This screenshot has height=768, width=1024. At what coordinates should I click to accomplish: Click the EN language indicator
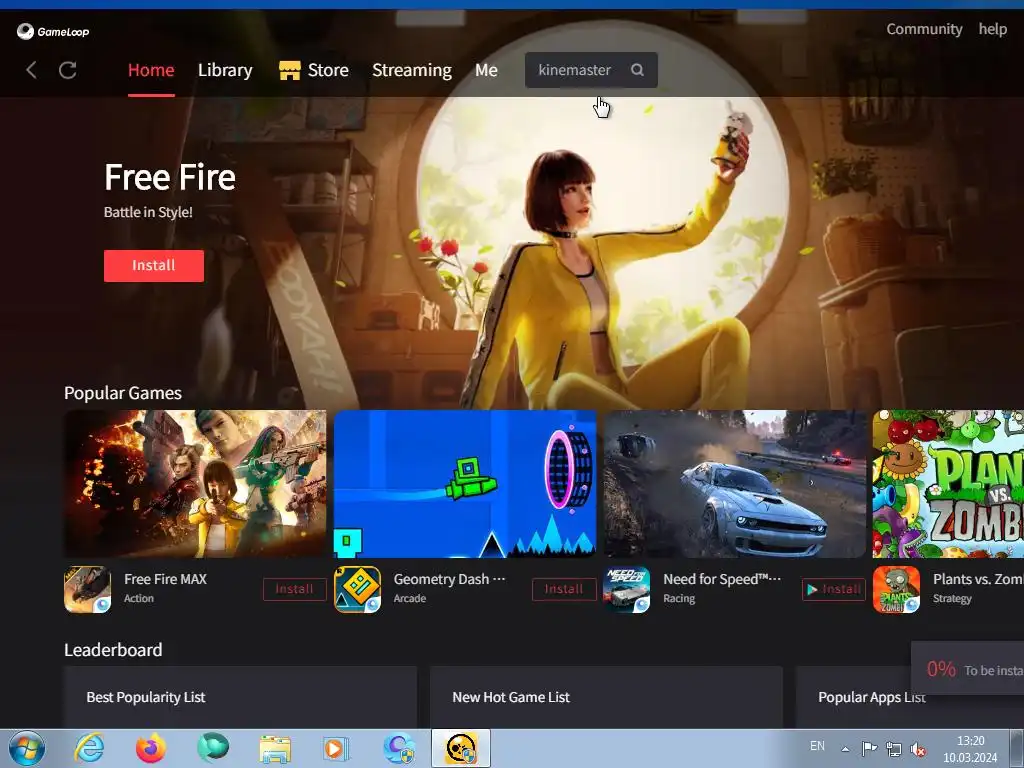tap(817, 746)
